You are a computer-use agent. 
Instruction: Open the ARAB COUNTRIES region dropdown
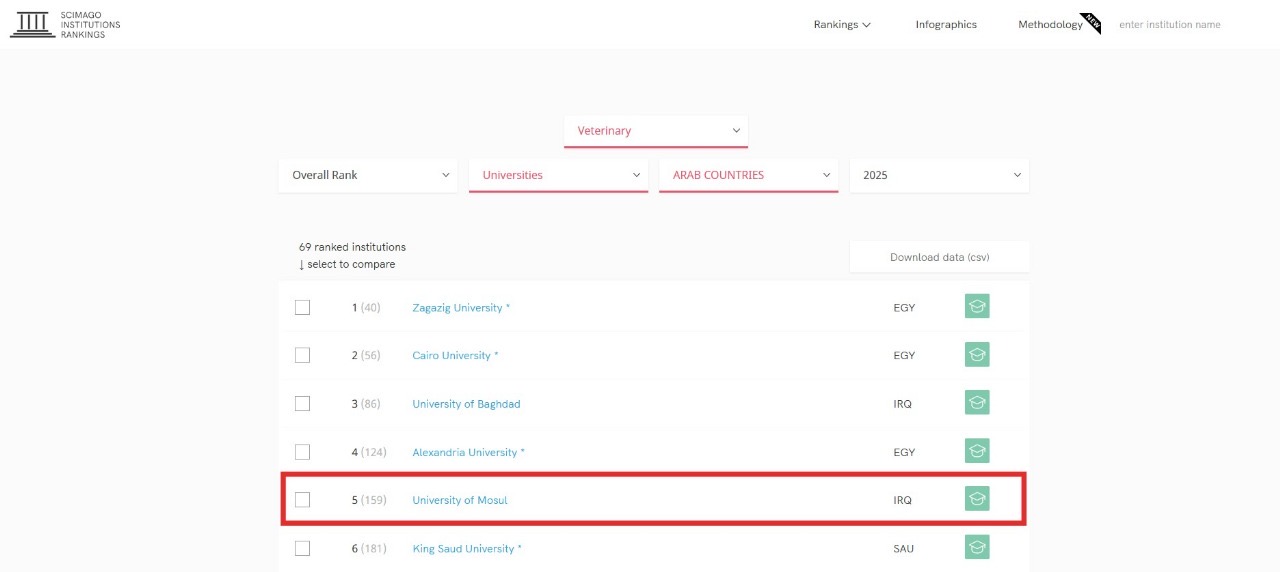click(748, 175)
